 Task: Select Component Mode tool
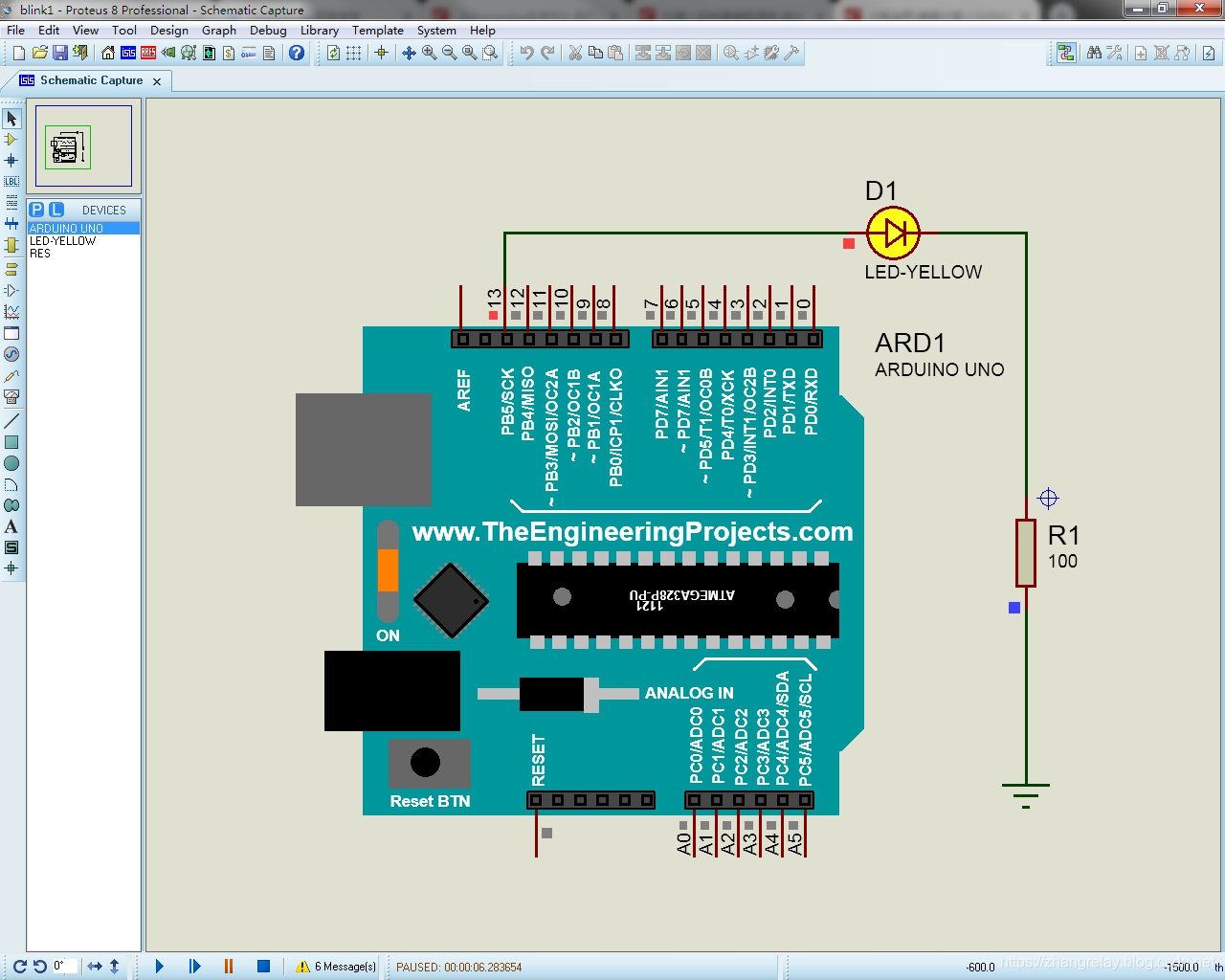11,140
